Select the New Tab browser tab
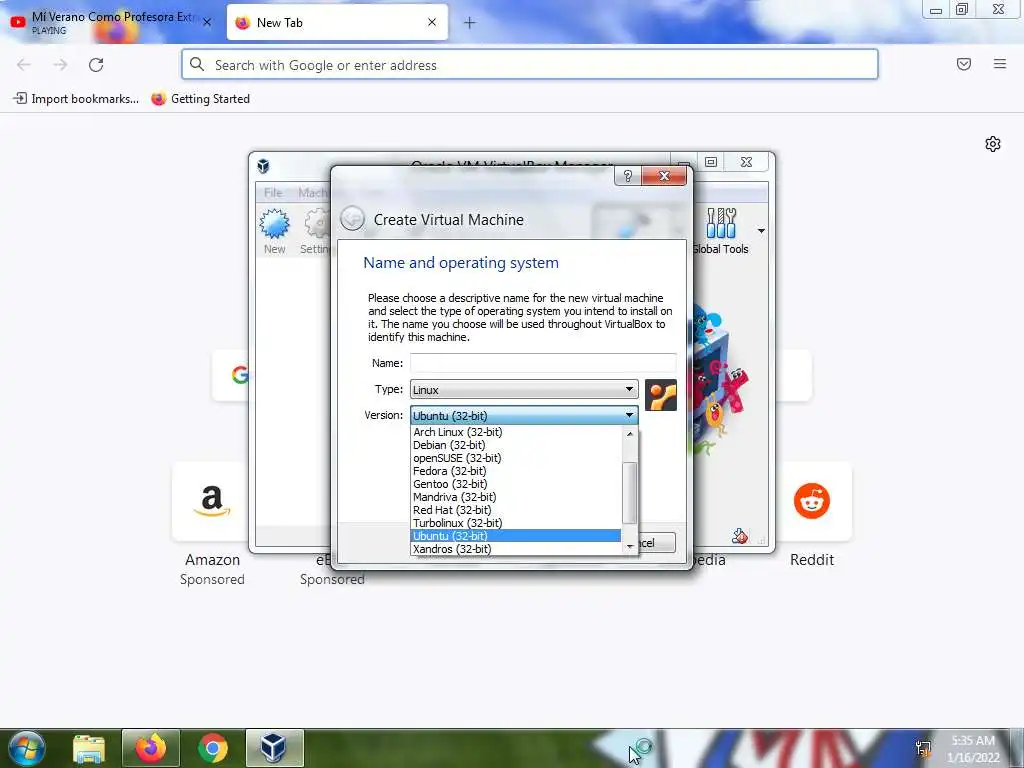The image size is (1024, 768). click(x=337, y=23)
